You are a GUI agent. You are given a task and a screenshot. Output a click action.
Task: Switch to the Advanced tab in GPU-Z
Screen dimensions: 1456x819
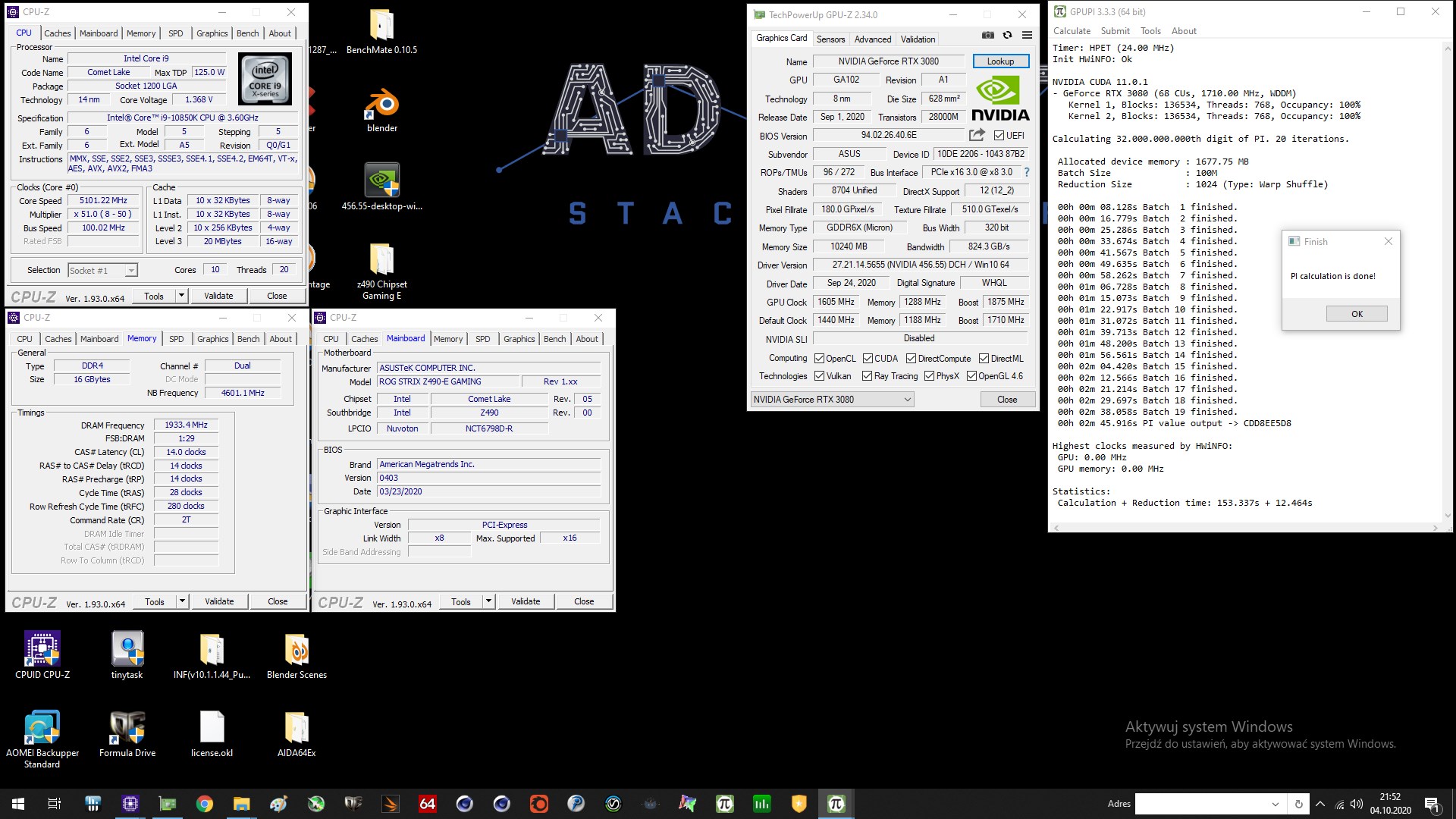click(x=873, y=39)
